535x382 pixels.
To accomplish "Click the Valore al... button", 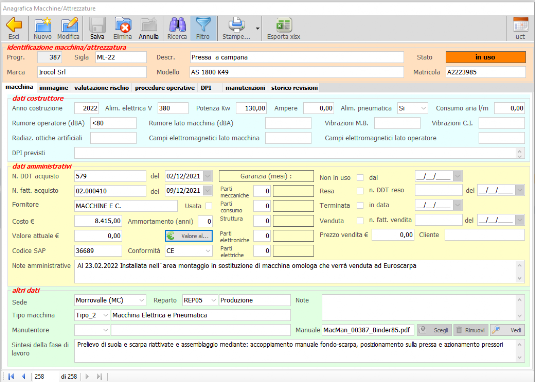I will (x=189, y=236).
